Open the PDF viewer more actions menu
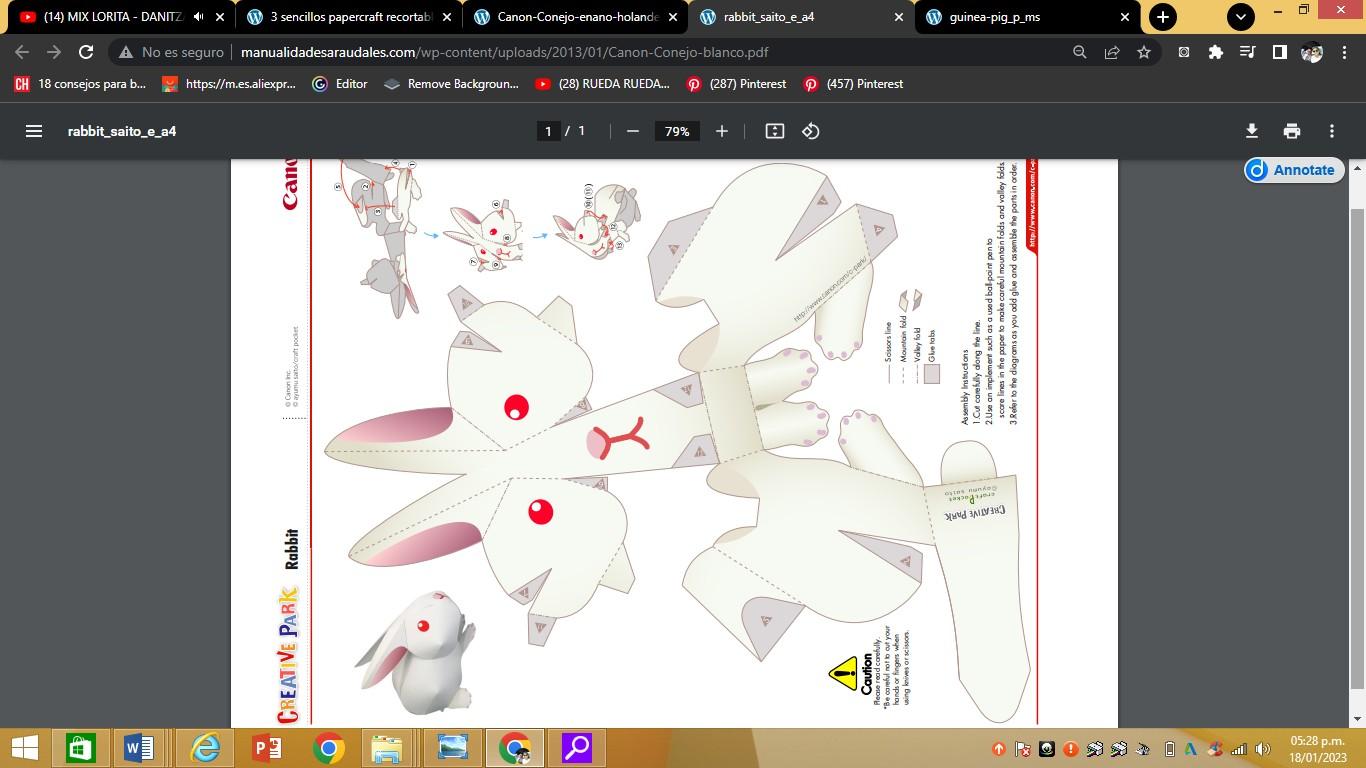This screenshot has width=1366, height=768. (1332, 131)
